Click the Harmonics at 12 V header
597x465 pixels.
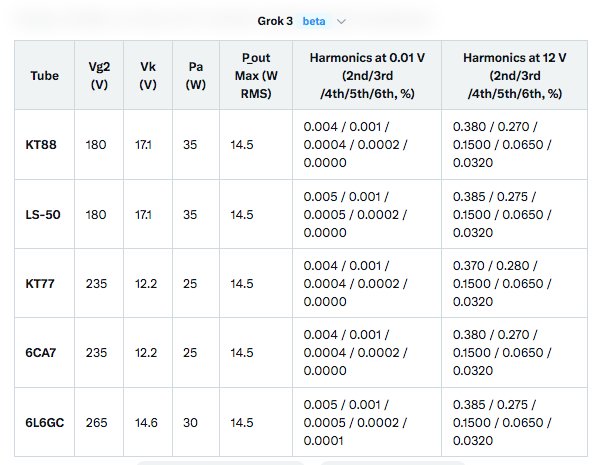coord(514,75)
